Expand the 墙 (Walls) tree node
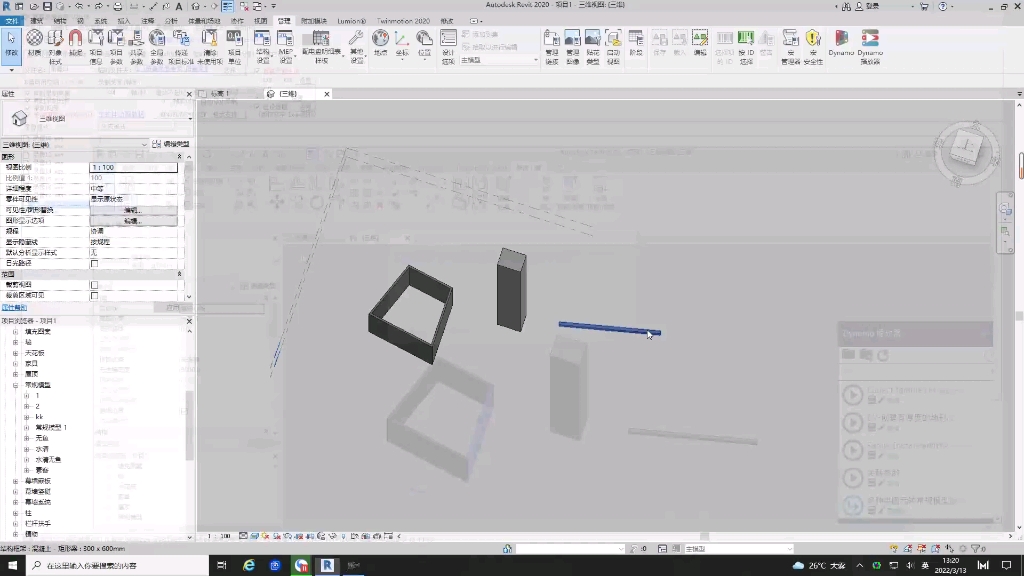 pyautogui.click(x=15, y=343)
